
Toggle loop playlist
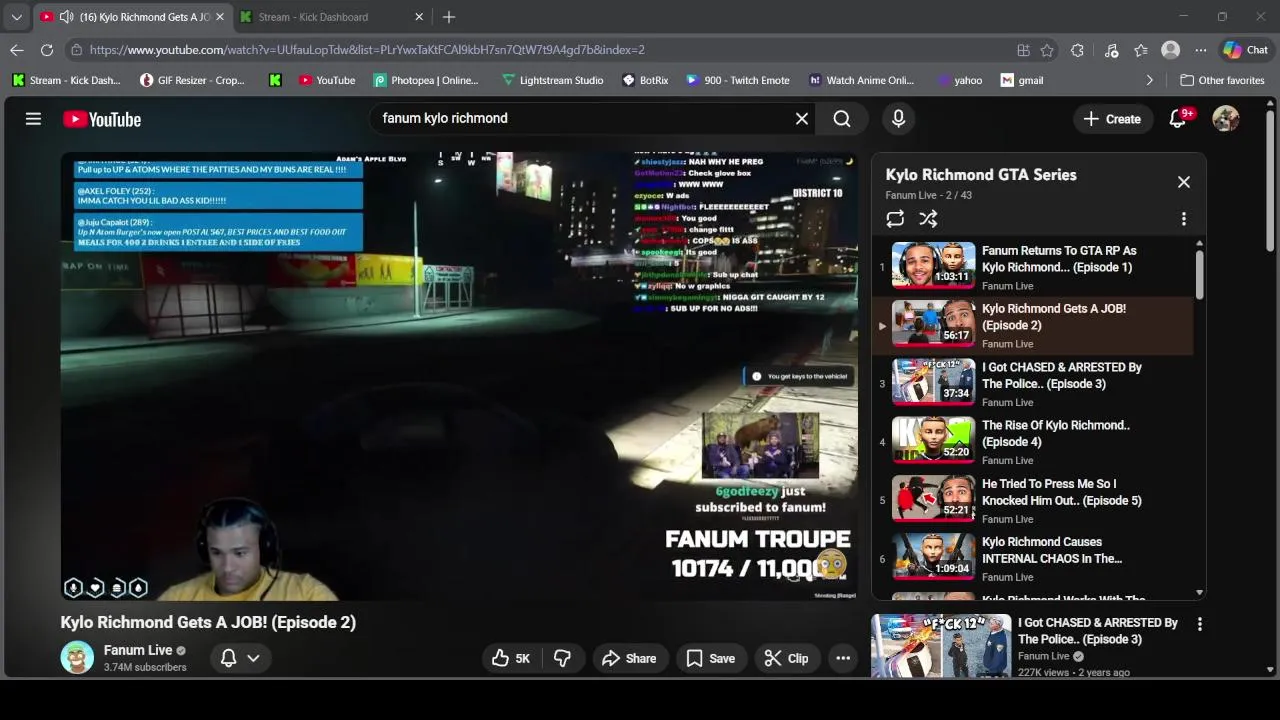[x=895, y=219]
